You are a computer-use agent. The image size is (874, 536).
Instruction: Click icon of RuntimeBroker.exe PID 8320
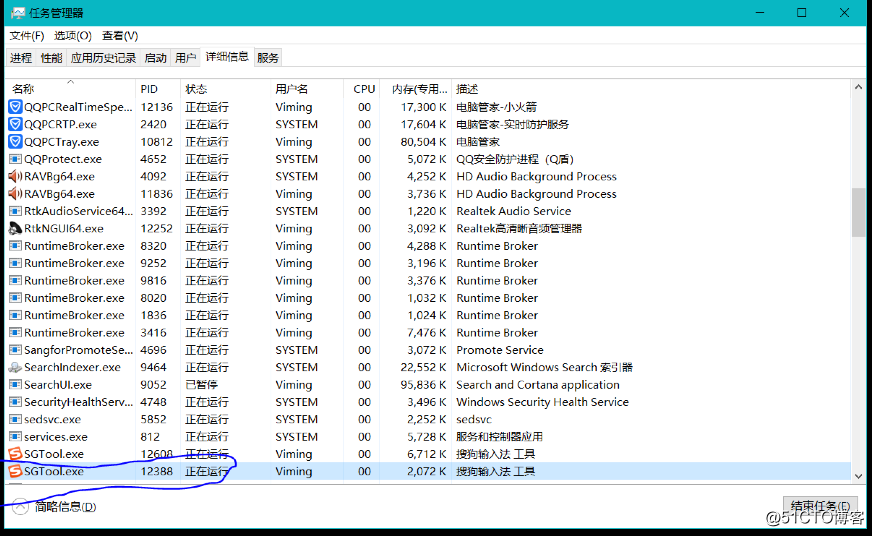tap(16, 246)
